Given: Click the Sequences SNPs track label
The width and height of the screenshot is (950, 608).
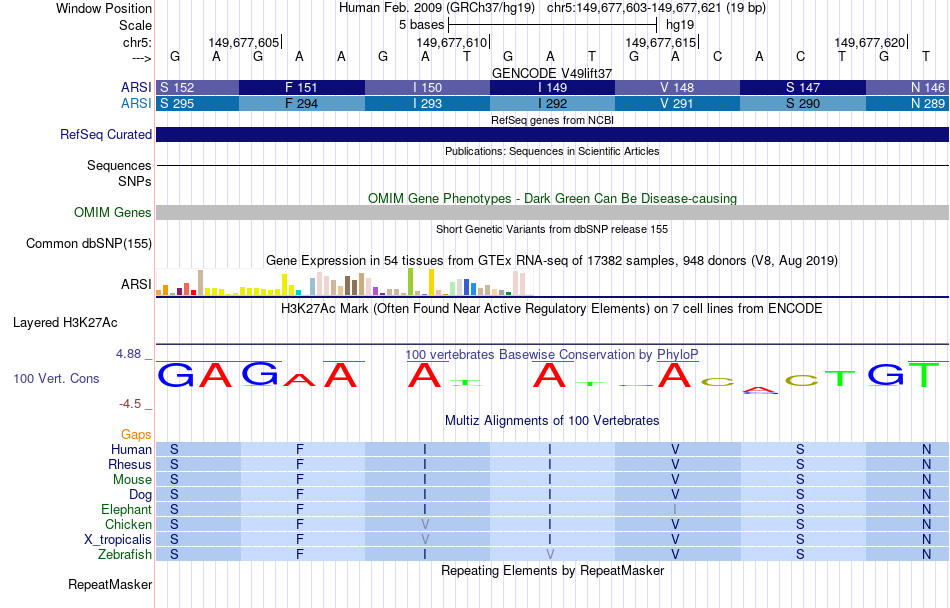Looking at the screenshot, I should tap(119, 173).
